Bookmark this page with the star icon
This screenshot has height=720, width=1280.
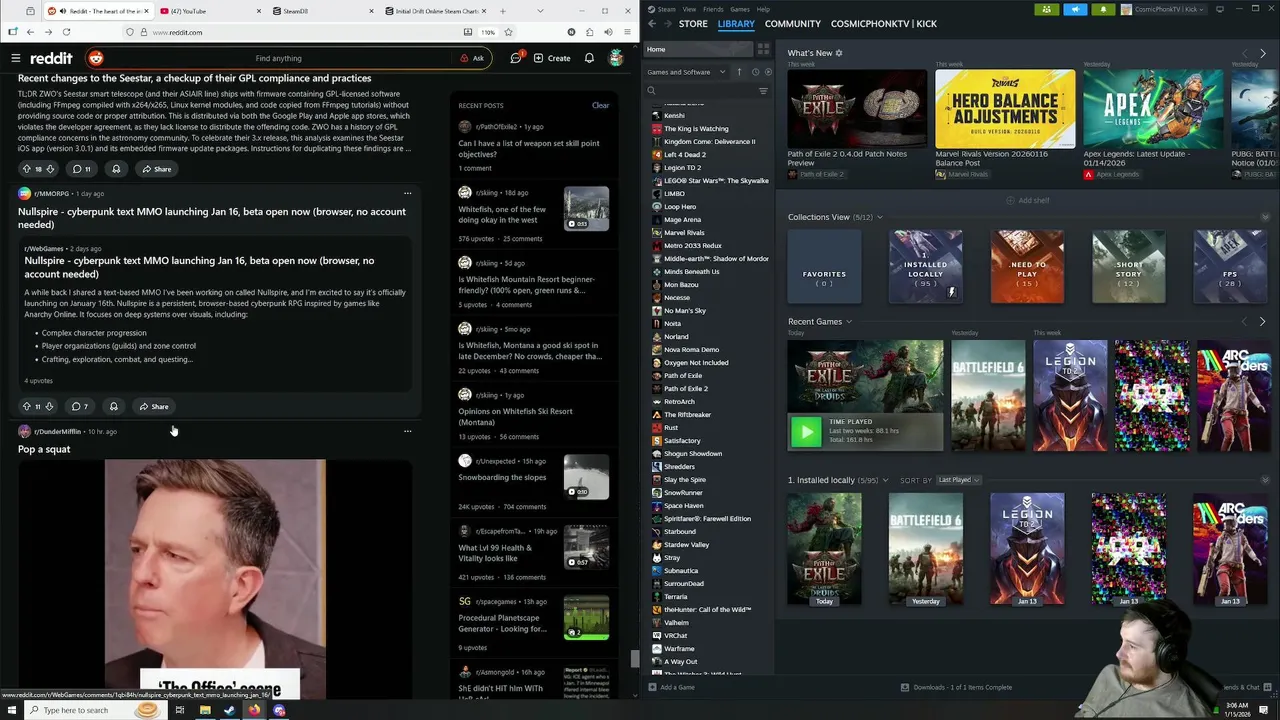click(x=508, y=32)
